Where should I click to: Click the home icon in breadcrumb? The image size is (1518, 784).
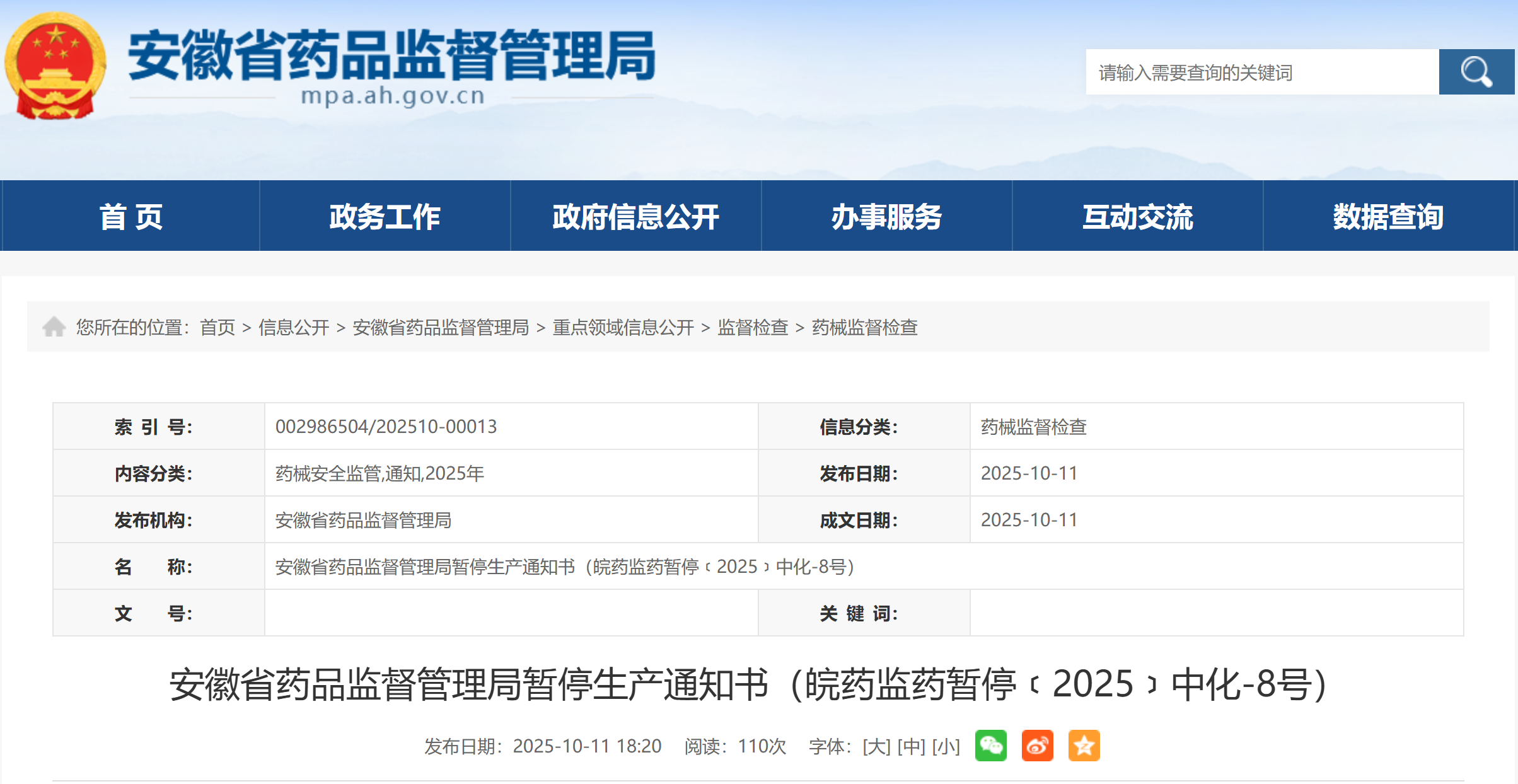pyautogui.click(x=54, y=326)
